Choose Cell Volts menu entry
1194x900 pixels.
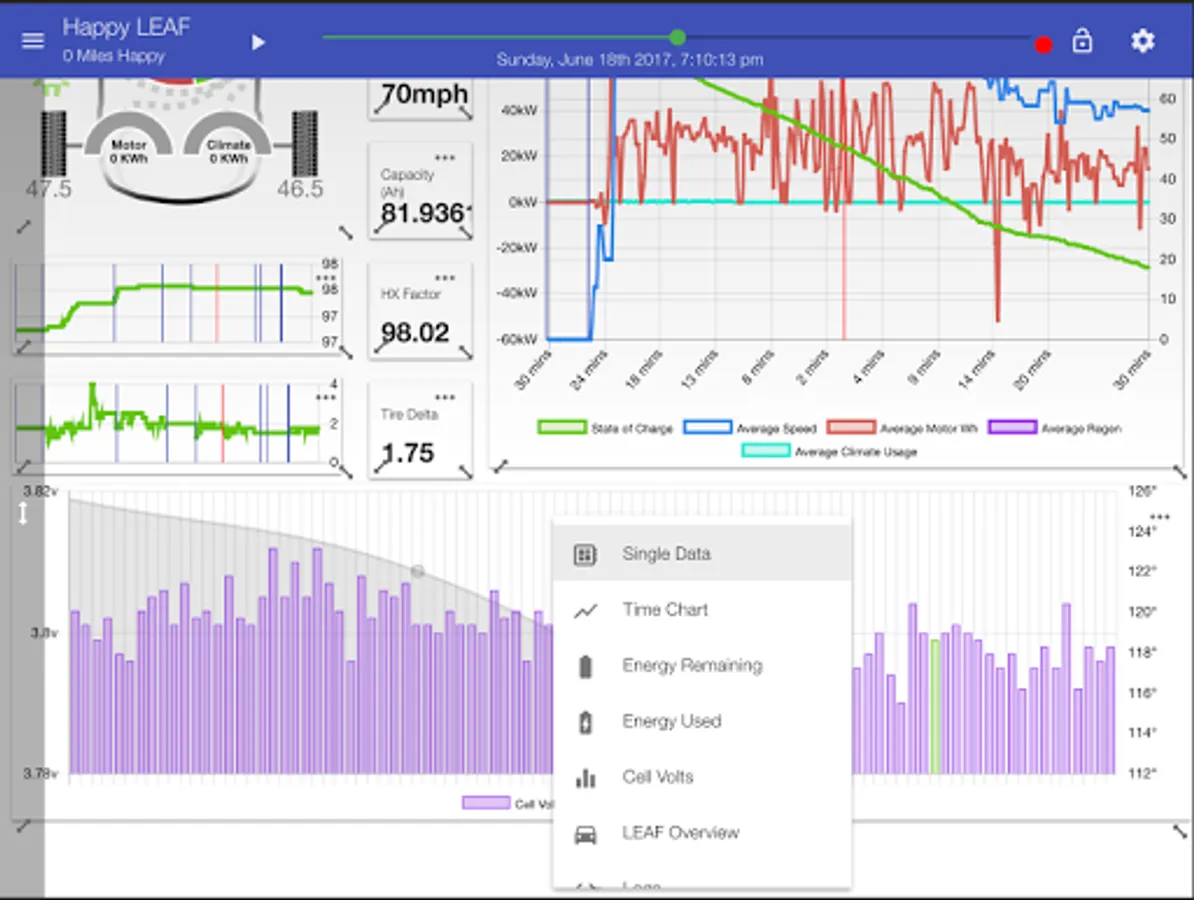pyautogui.click(x=701, y=777)
